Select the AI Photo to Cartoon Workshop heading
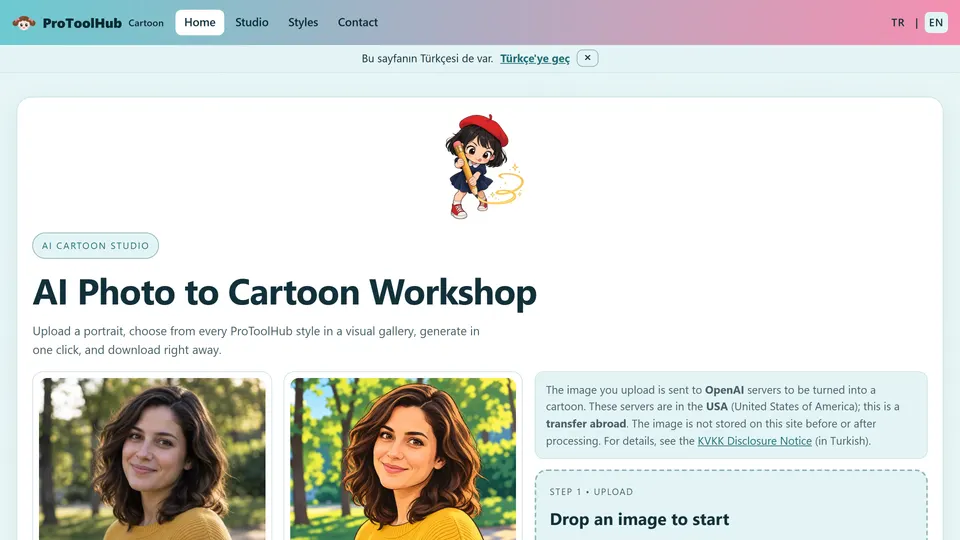 [x=284, y=292]
